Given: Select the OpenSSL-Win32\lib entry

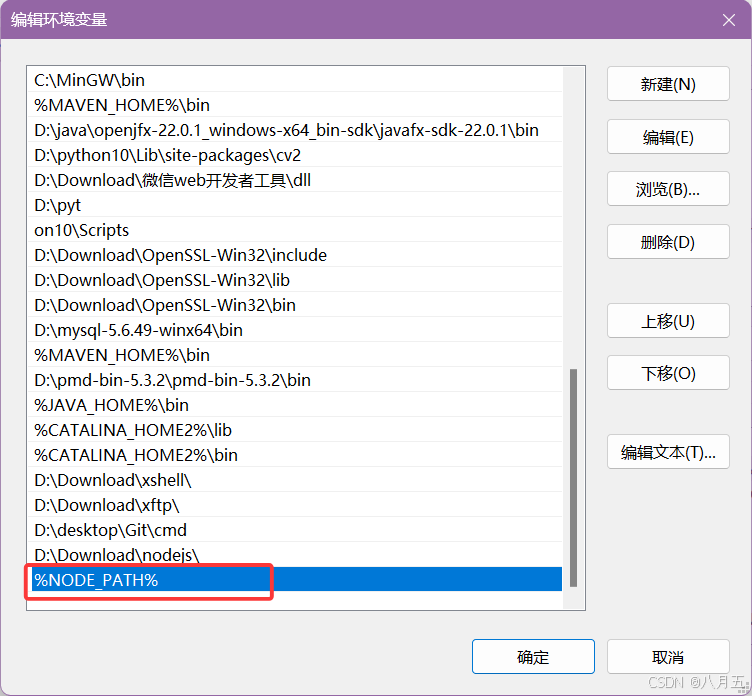Looking at the screenshot, I should point(295,280).
